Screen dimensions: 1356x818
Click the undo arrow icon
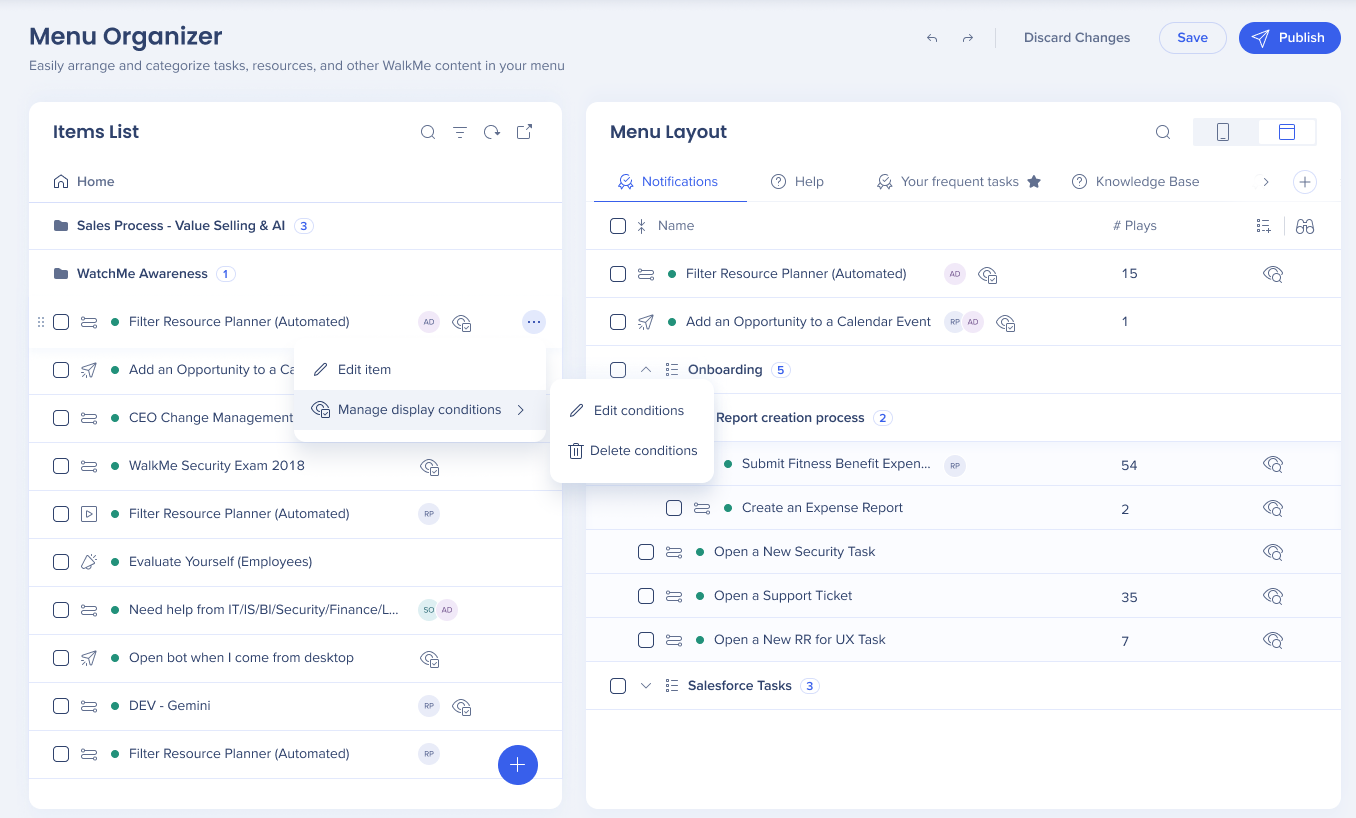click(x=932, y=38)
